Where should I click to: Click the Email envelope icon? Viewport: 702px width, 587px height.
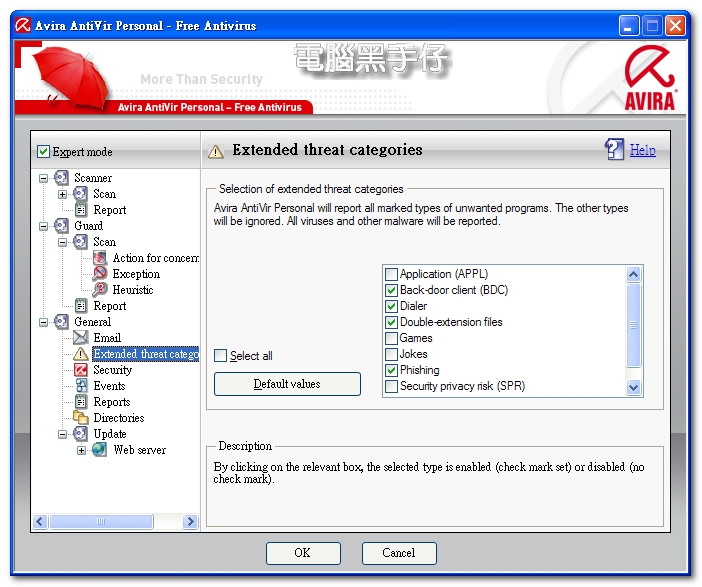click(x=81, y=338)
